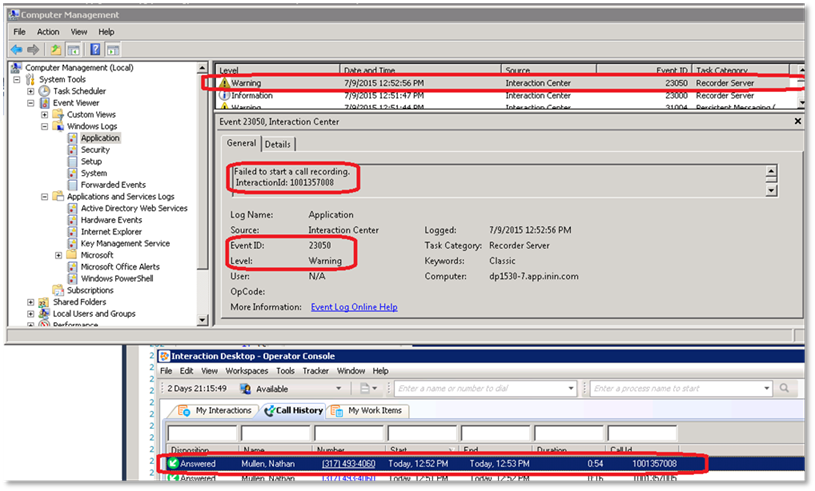Viewport: 815px width, 491px height.
Task: Open the dial name or number dropdown arrow
Action: click(571, 388)
